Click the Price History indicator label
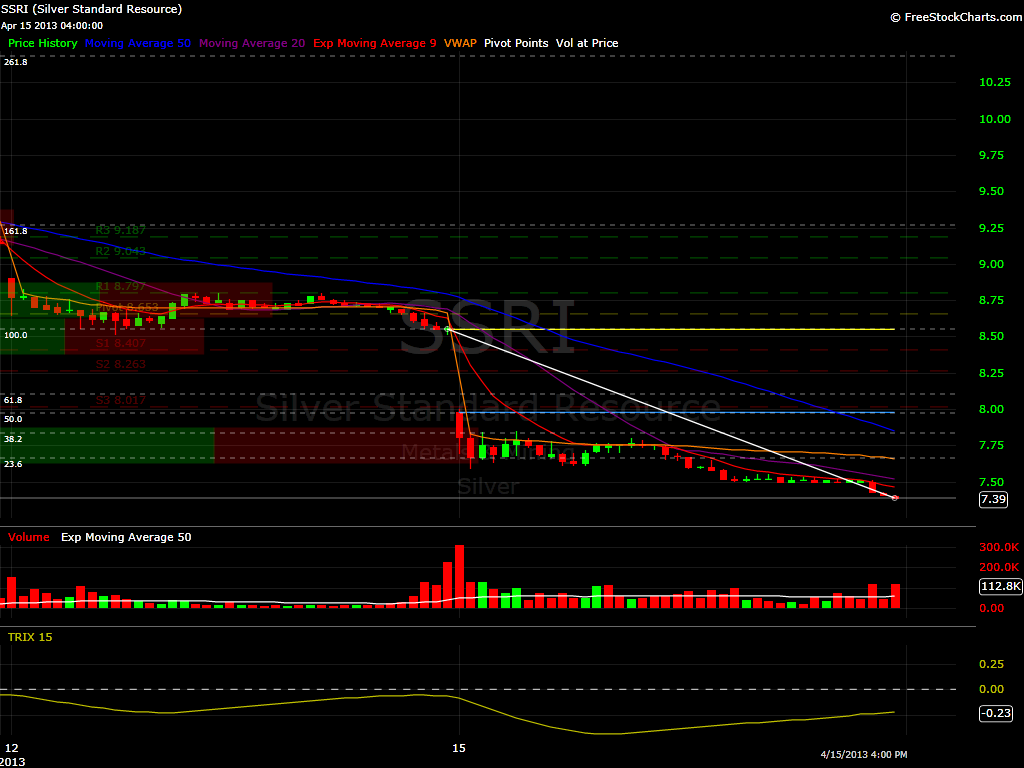The image size is (1024, 768). pos(42,43)
